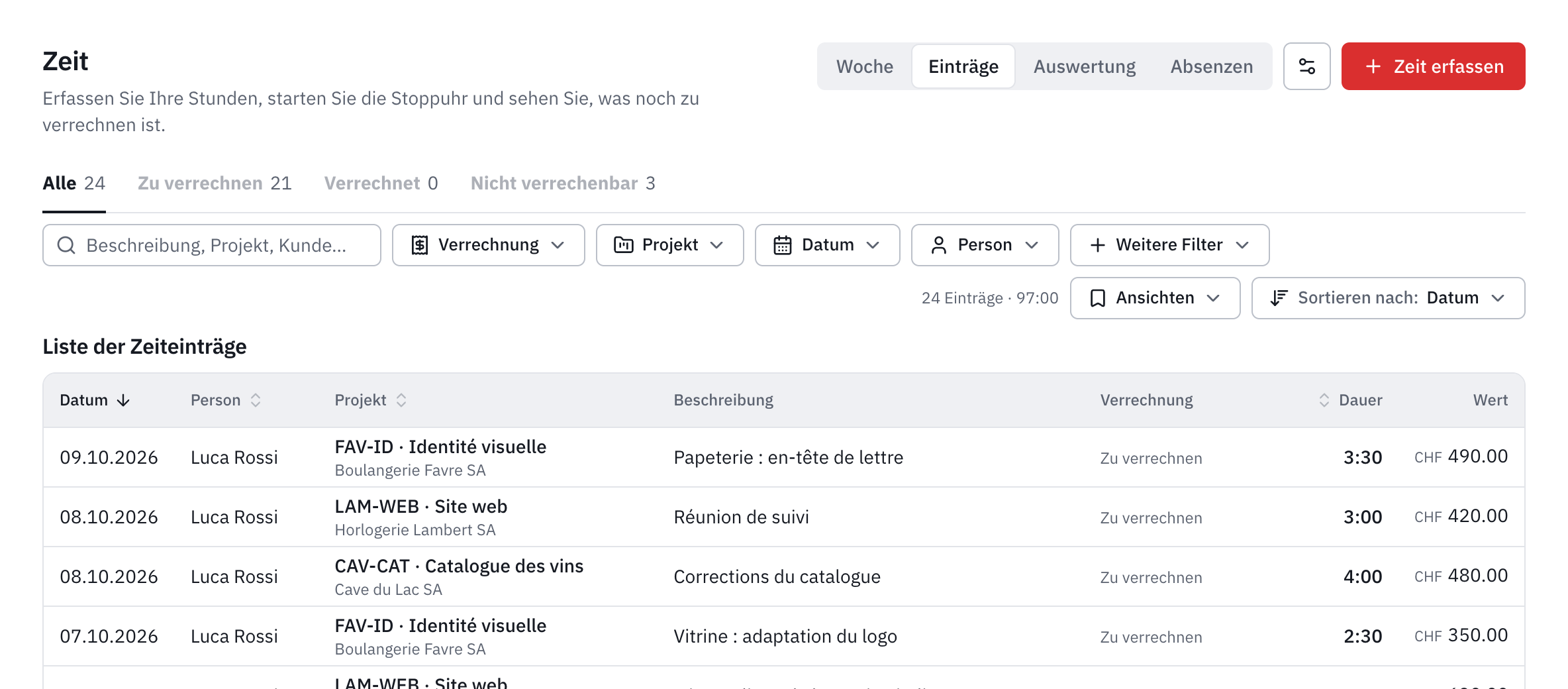The width and height of the screenshot is (1568, 689).
Task: Switch to the Woche view
Action: click(x=865, y=66)
